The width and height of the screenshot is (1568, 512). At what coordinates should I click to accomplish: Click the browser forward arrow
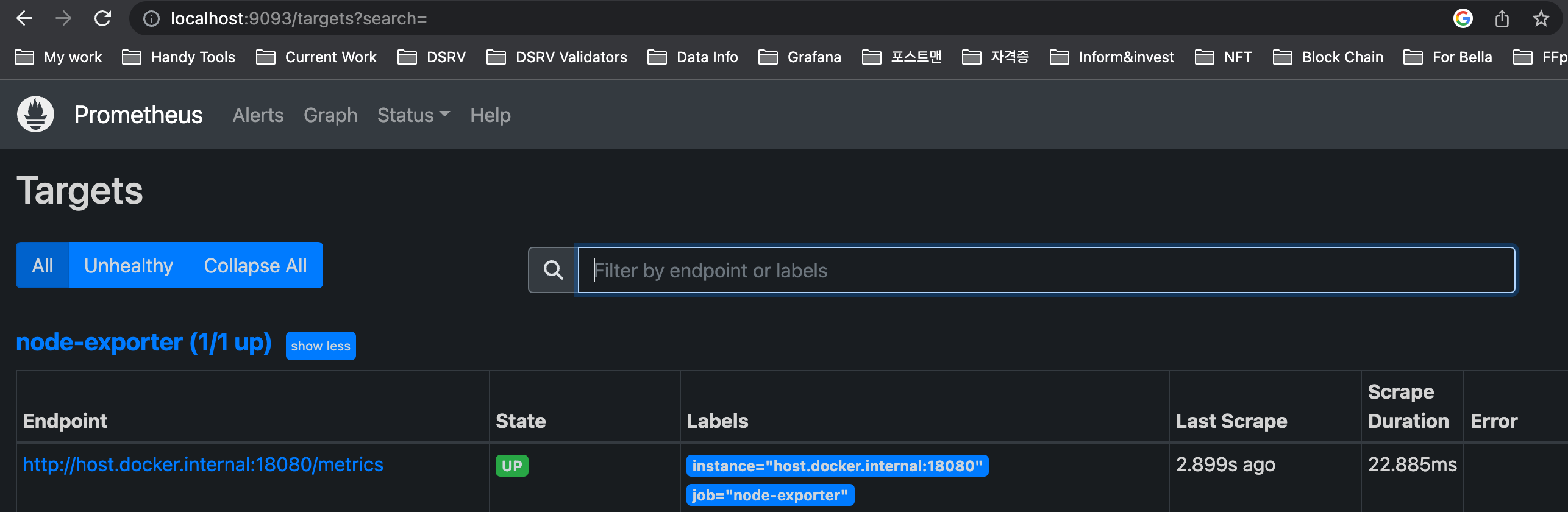click(x=63, y=18)
